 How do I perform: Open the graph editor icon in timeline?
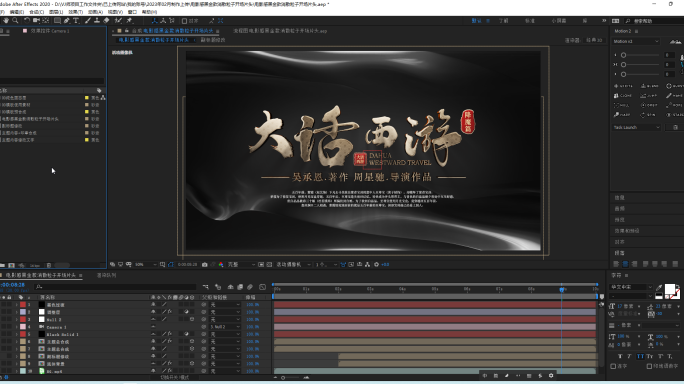tap(262, 287)
